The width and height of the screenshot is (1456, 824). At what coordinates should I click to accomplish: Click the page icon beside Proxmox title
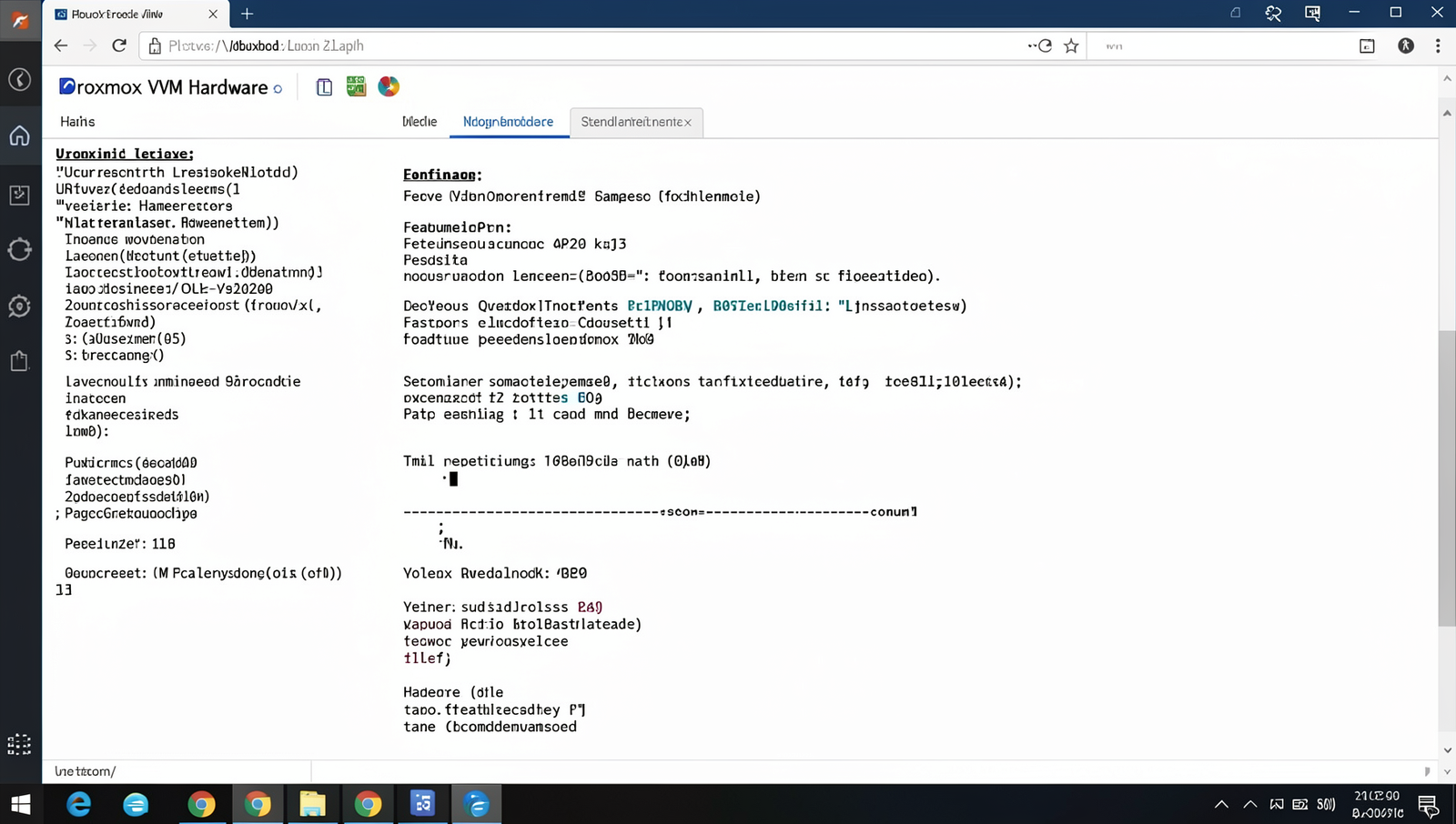(x=324, y=87)
